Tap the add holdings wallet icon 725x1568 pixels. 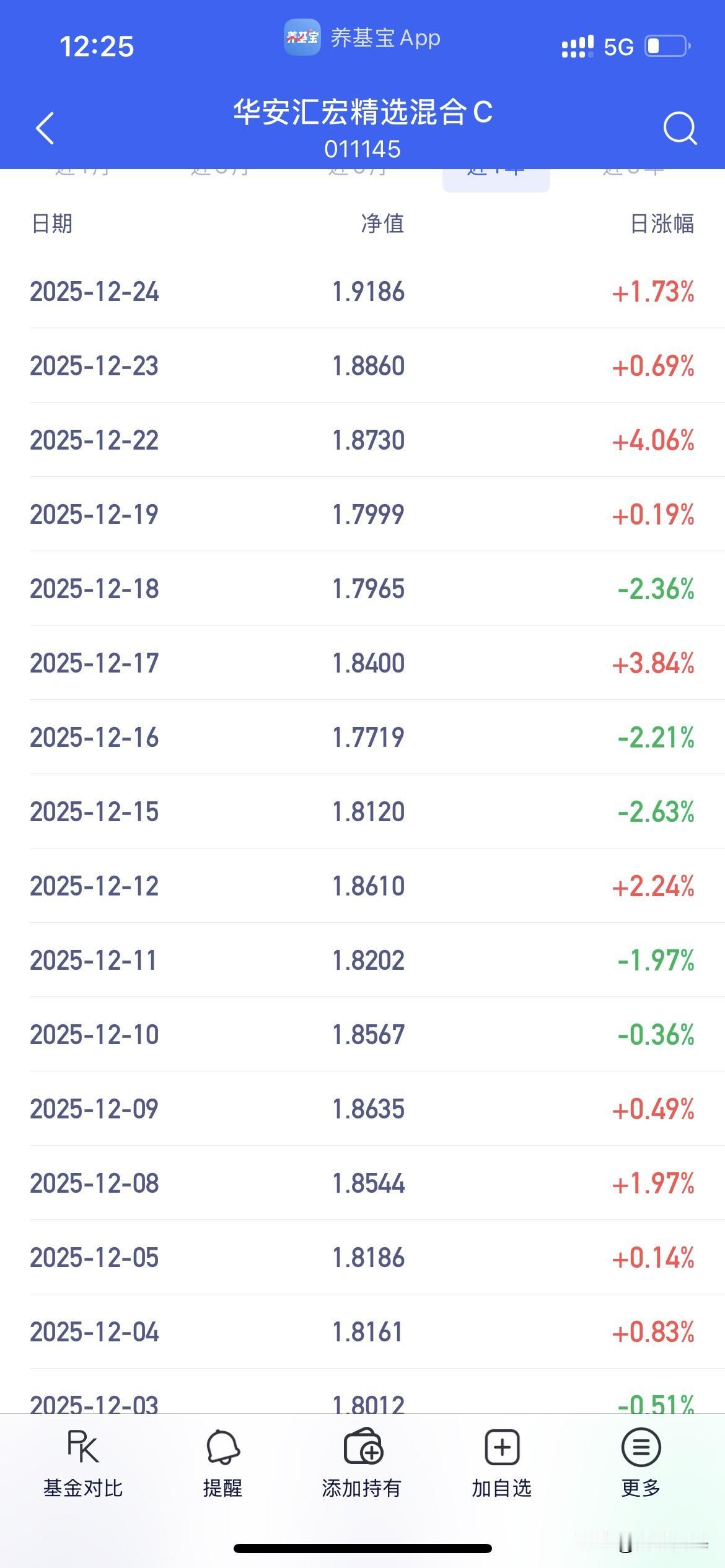(363, 1447)
